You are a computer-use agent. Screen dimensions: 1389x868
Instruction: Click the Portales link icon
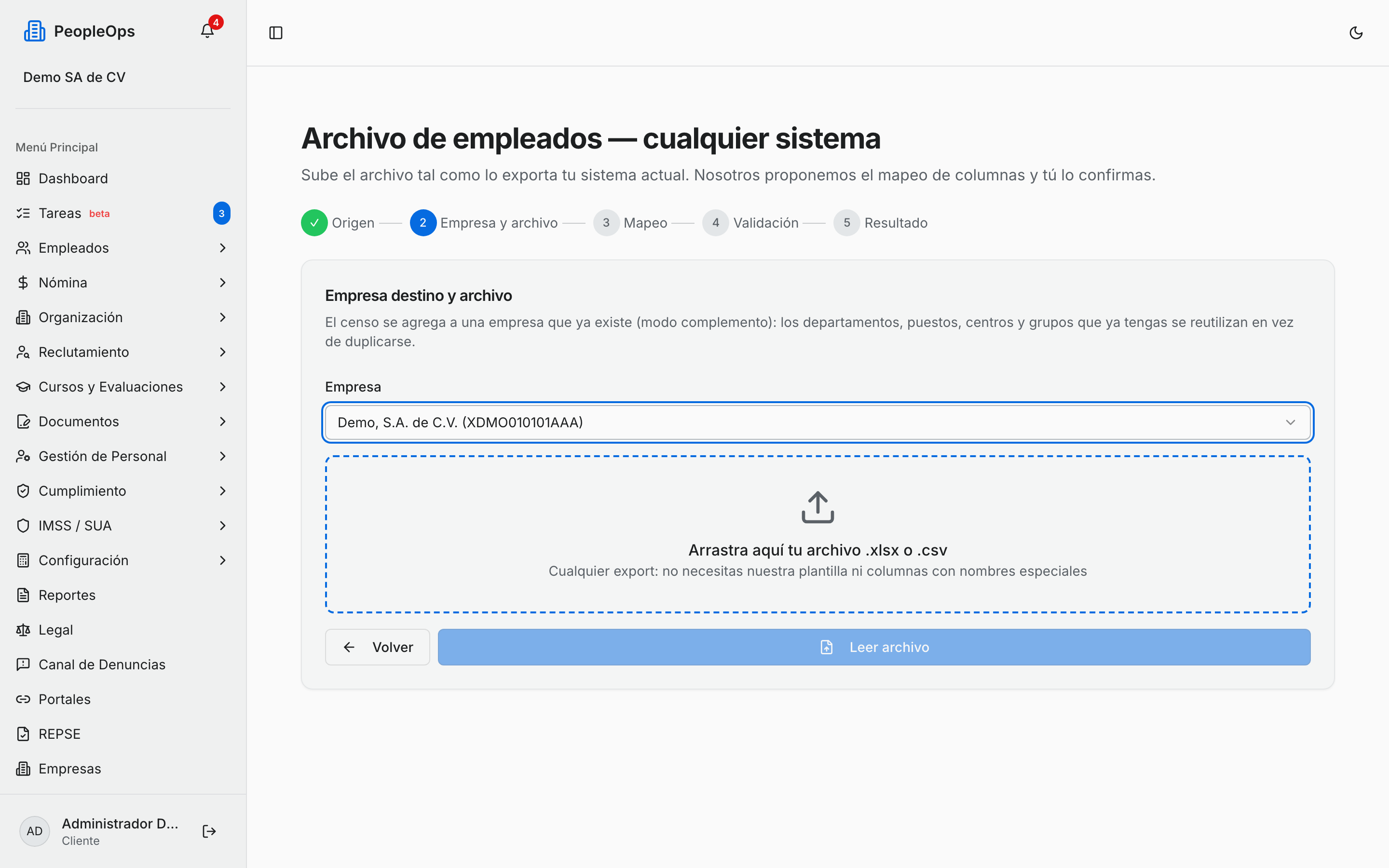coord(23,699)
